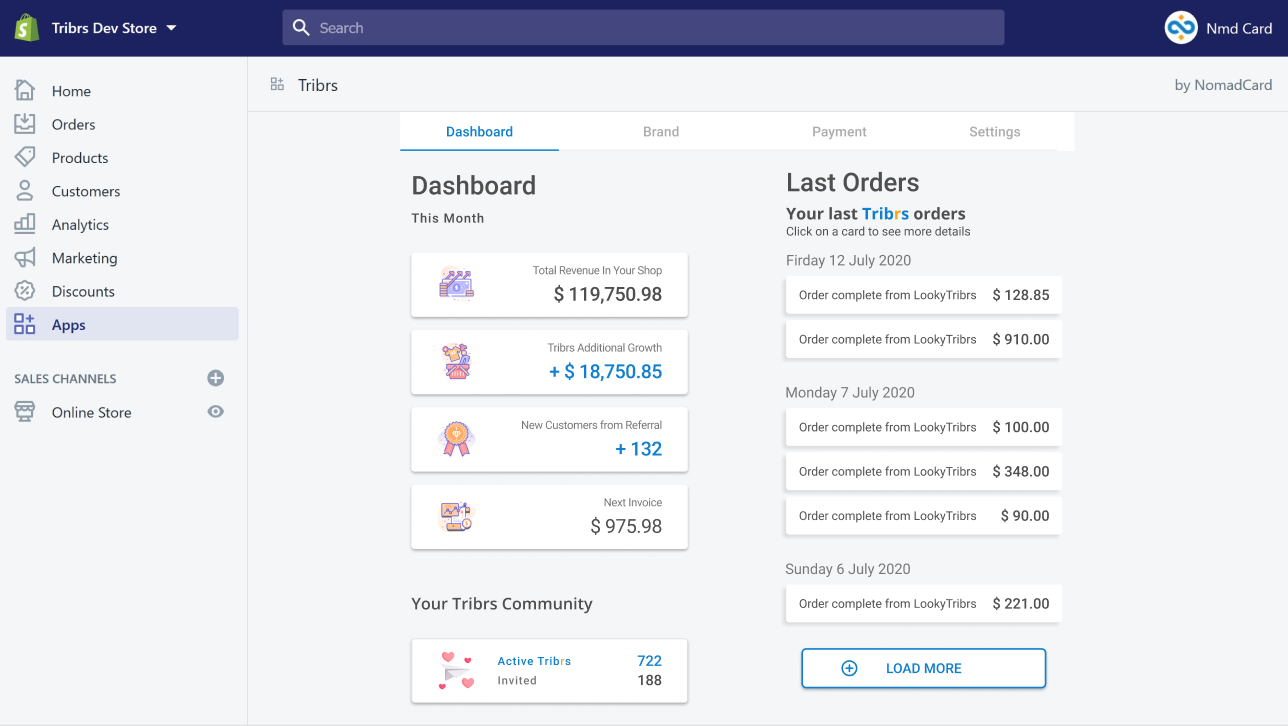Click the search magnifier icon
This screenshot has width=1288, height=726.
point(301,28)
